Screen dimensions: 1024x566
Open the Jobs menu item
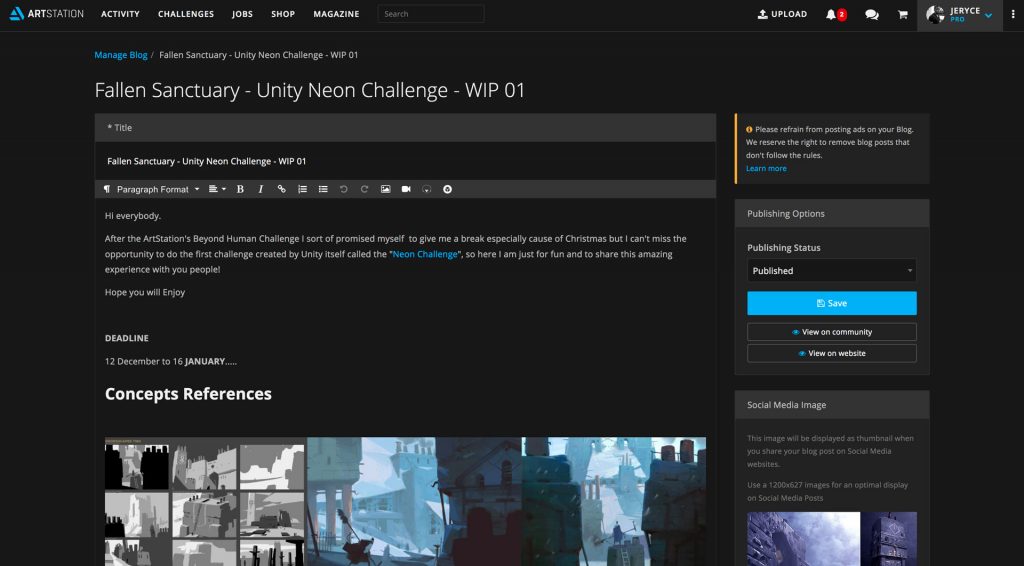tap(242, 14)
